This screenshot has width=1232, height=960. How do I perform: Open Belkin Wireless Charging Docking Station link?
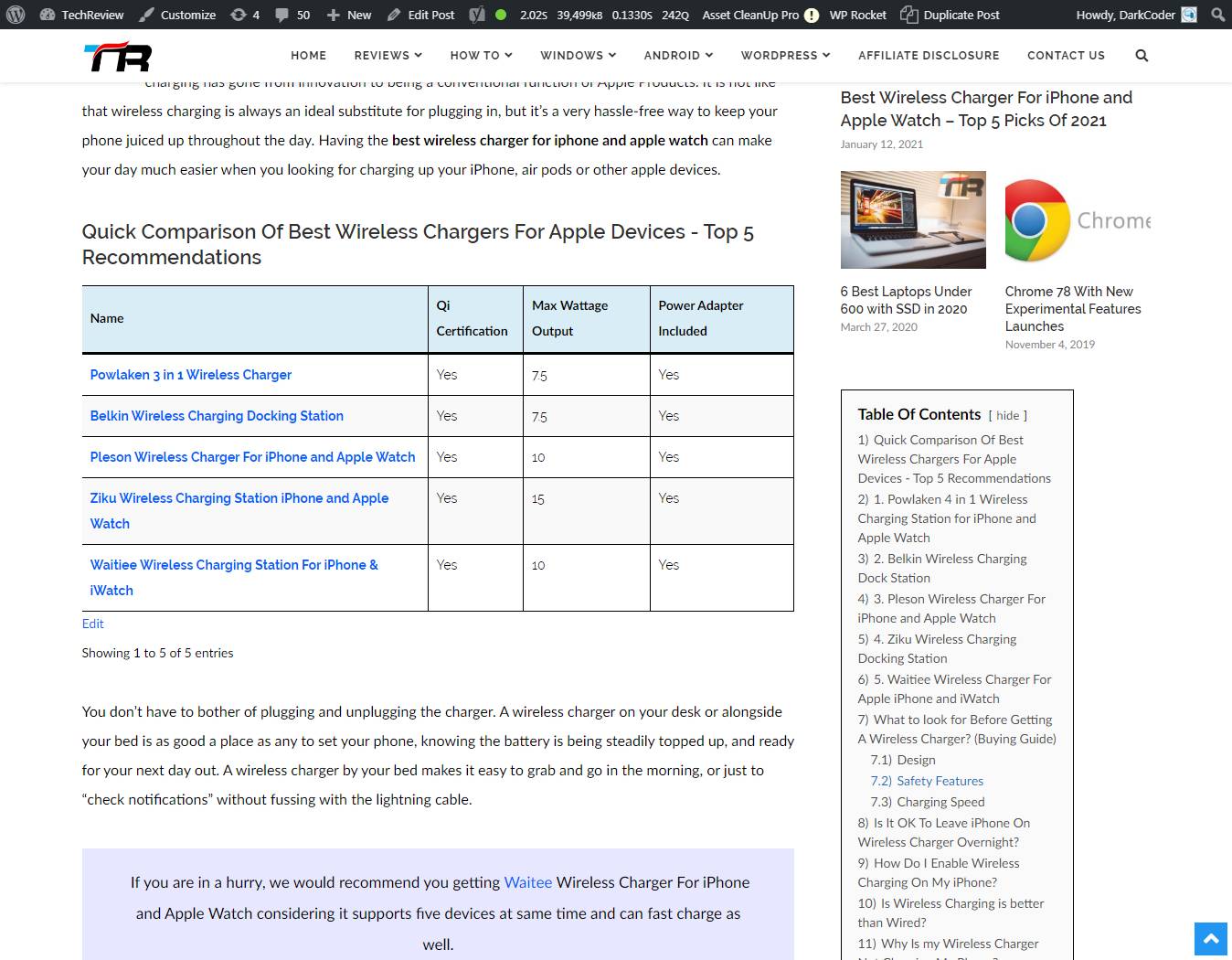coord(217,416)
